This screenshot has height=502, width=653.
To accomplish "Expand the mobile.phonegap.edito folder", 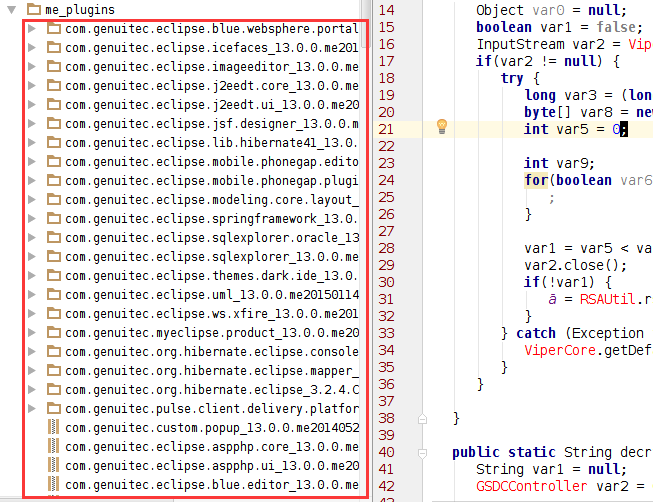I will pos(32,162).
